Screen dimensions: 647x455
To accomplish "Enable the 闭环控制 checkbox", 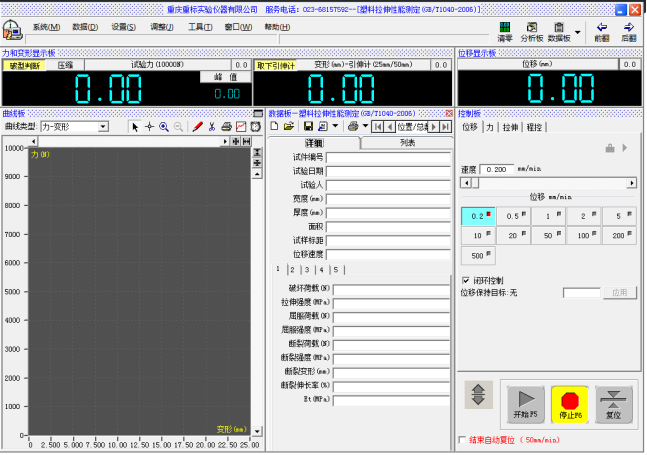I will tap(466, 280).
